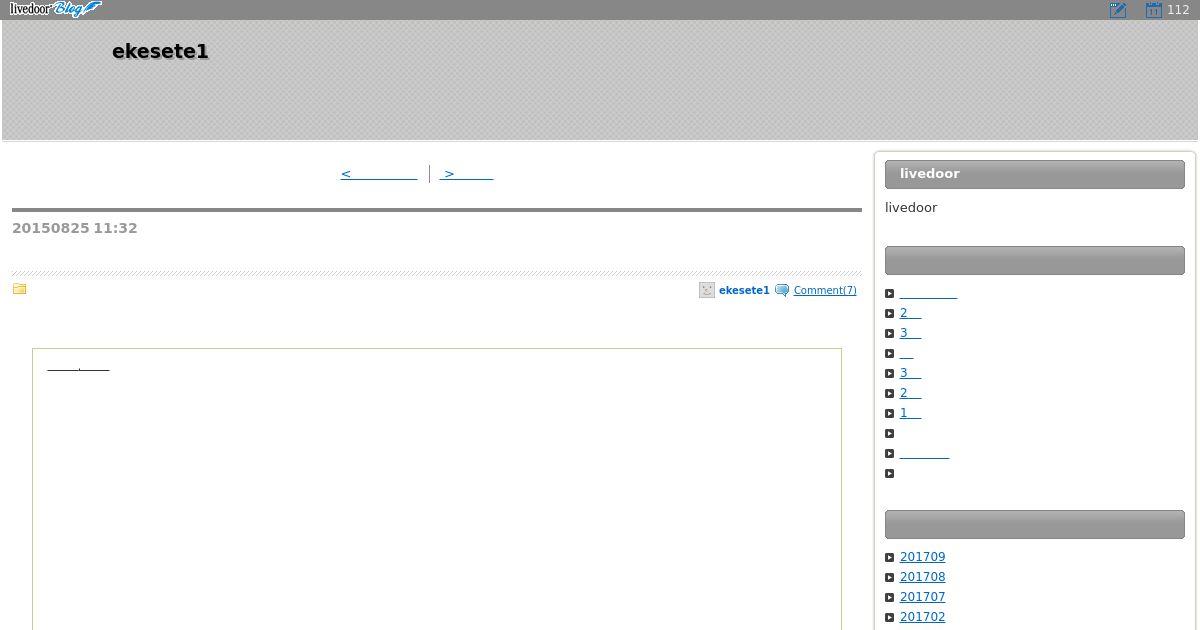The width and height of the screenshot is (1200, 630).
Task: Click the post date 20150825 11:32
Action: click(75, 228)
